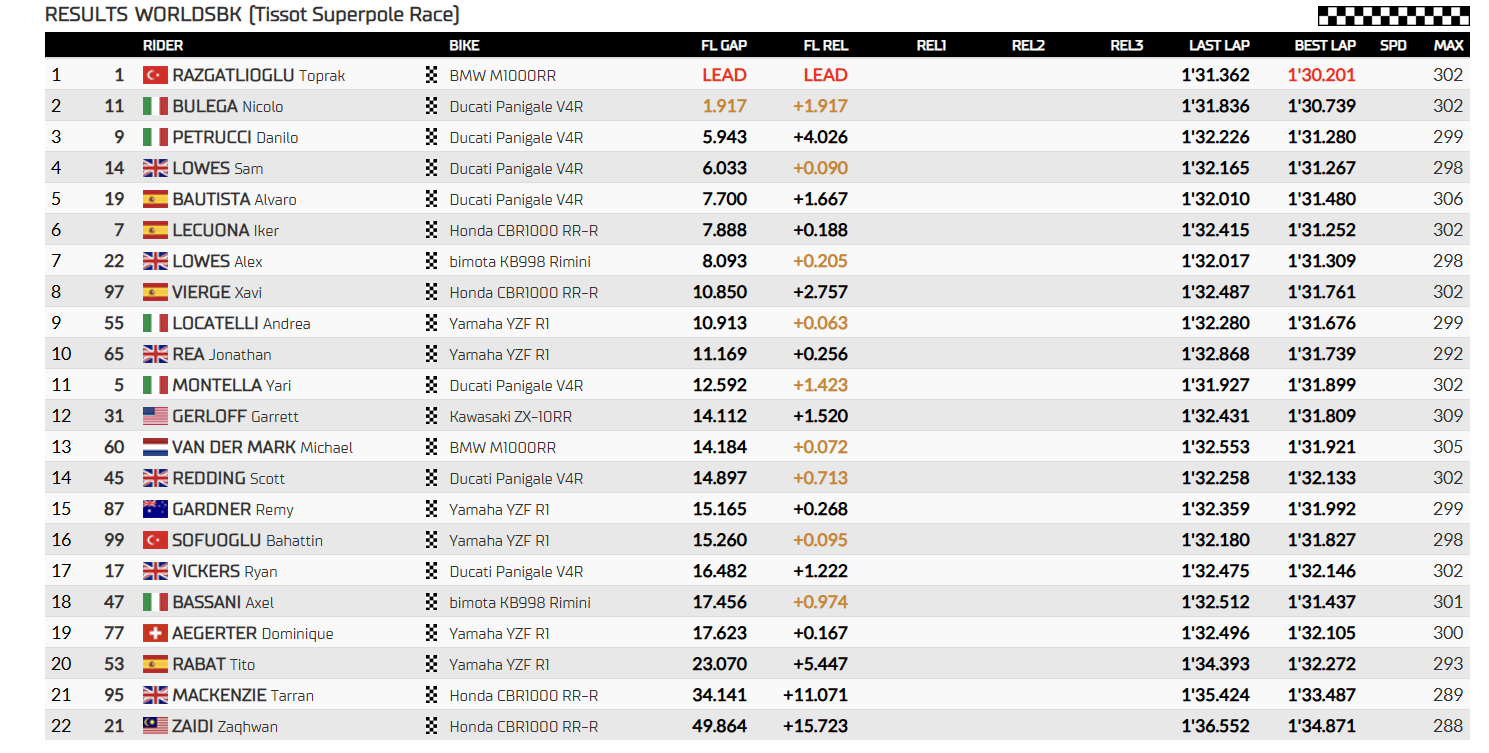The width and height of the screenshot is (1489, 753).
Task: Select rider name MACKENZIE Tarran
Action: pos(243,695)
